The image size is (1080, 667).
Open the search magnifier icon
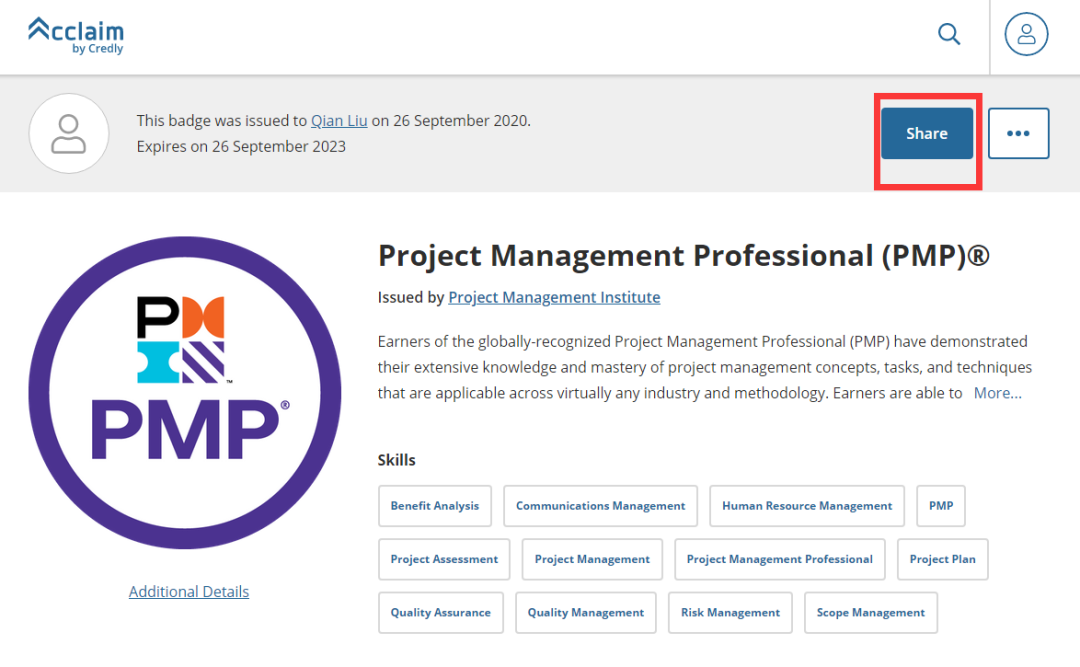(x=949, y=34)
